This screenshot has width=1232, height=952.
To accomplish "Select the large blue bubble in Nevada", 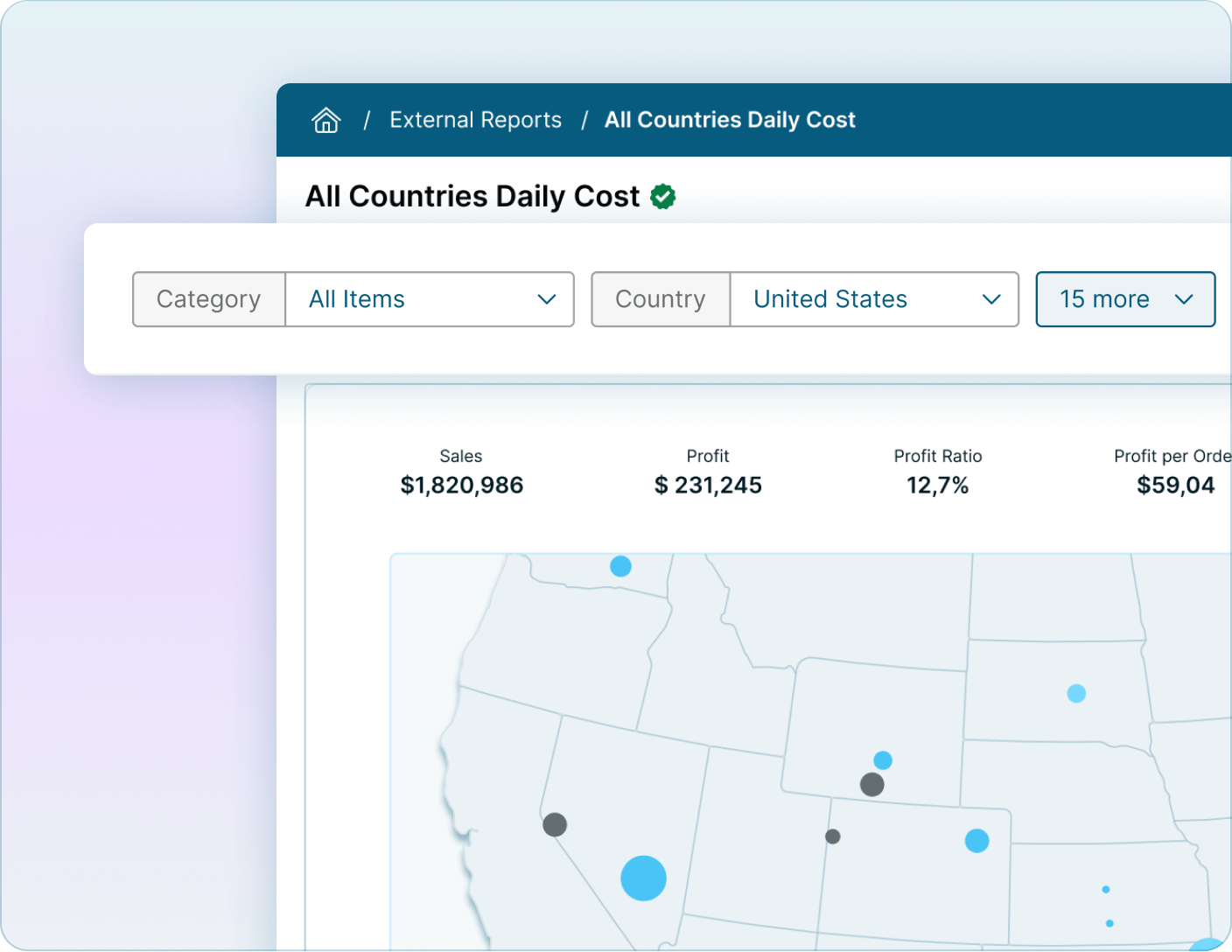I will click(643, 878).
